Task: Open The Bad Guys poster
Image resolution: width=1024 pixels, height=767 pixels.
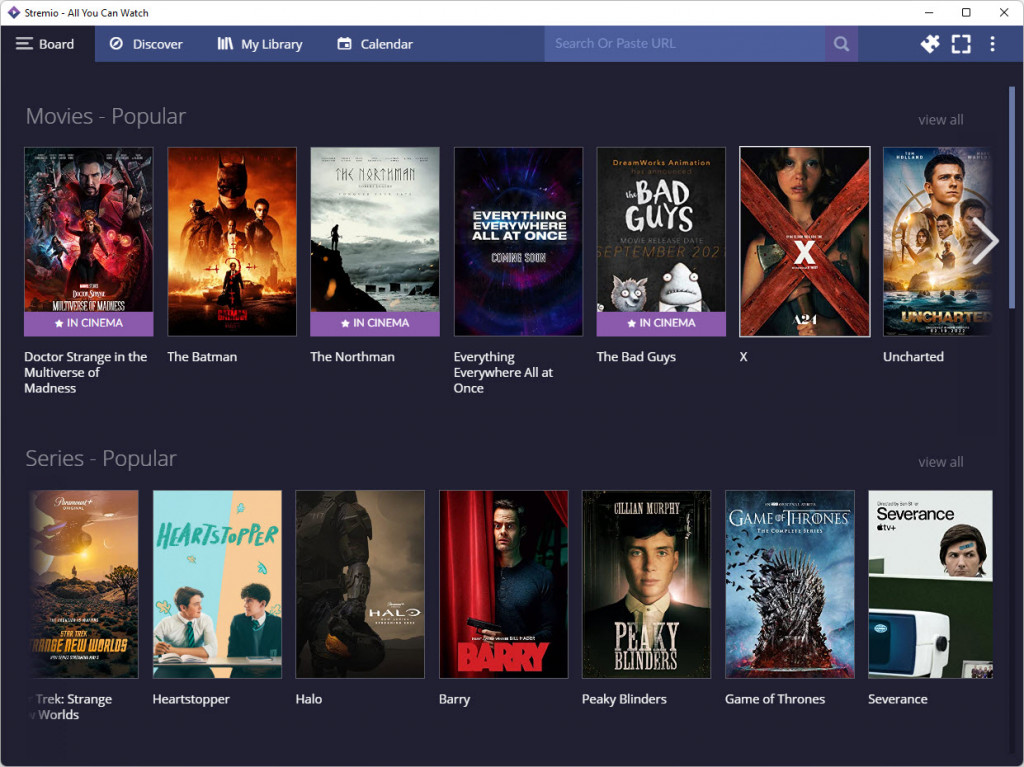Action: (x=661, y=242)
